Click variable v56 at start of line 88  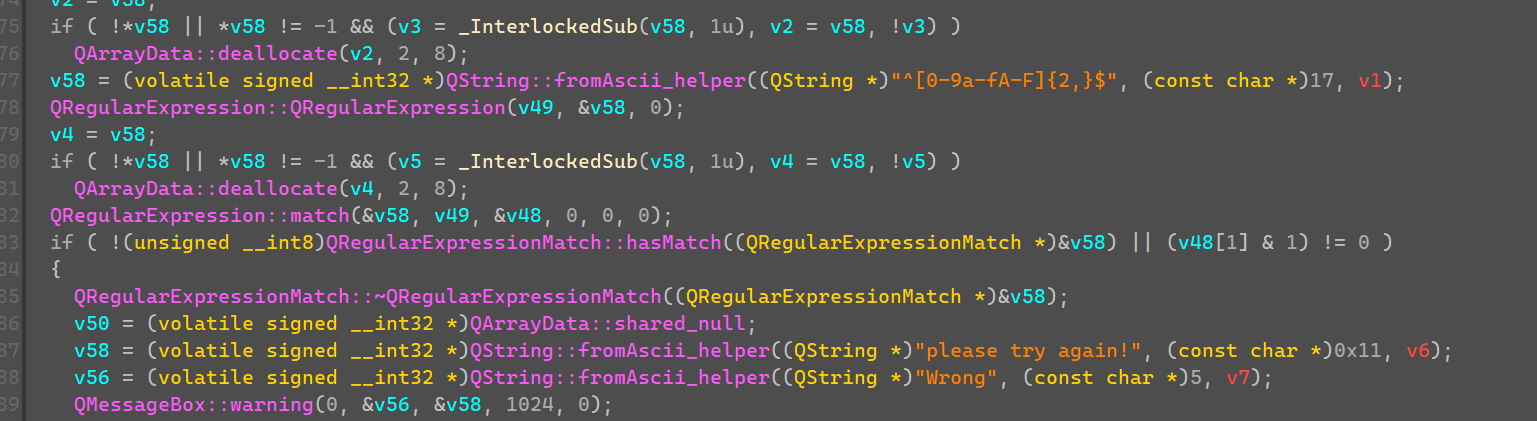coord(92,378)
